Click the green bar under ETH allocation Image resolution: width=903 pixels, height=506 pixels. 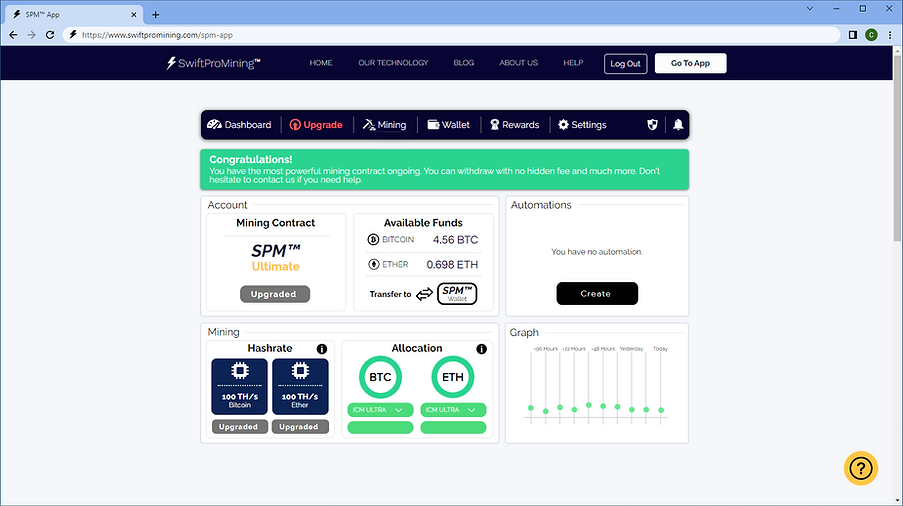pos(453,427)
